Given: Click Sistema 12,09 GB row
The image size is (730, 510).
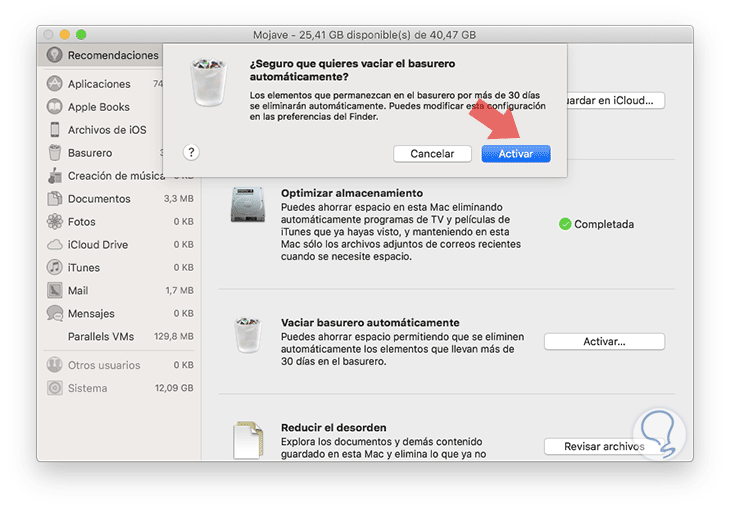Looking at the screenshot, I should 120,388.
